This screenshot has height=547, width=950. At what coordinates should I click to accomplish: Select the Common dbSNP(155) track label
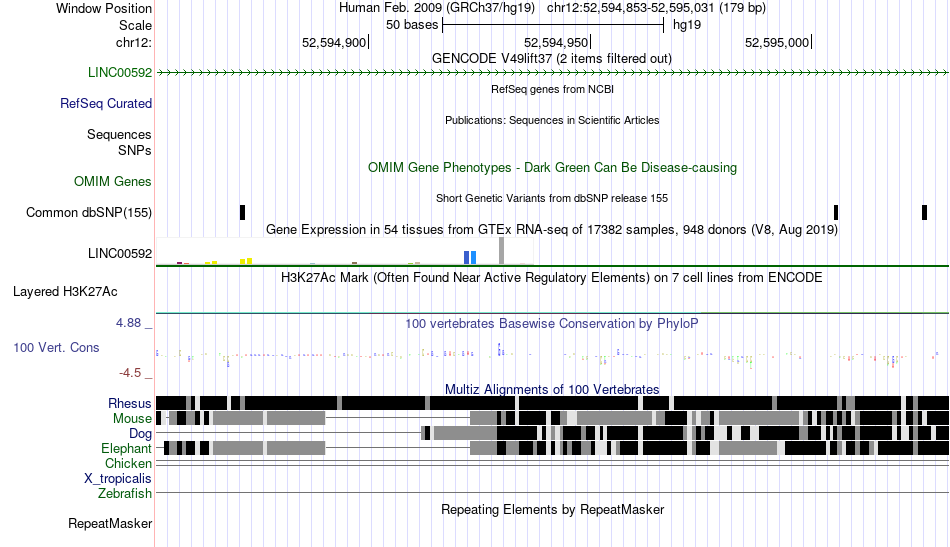coord(89,213)
